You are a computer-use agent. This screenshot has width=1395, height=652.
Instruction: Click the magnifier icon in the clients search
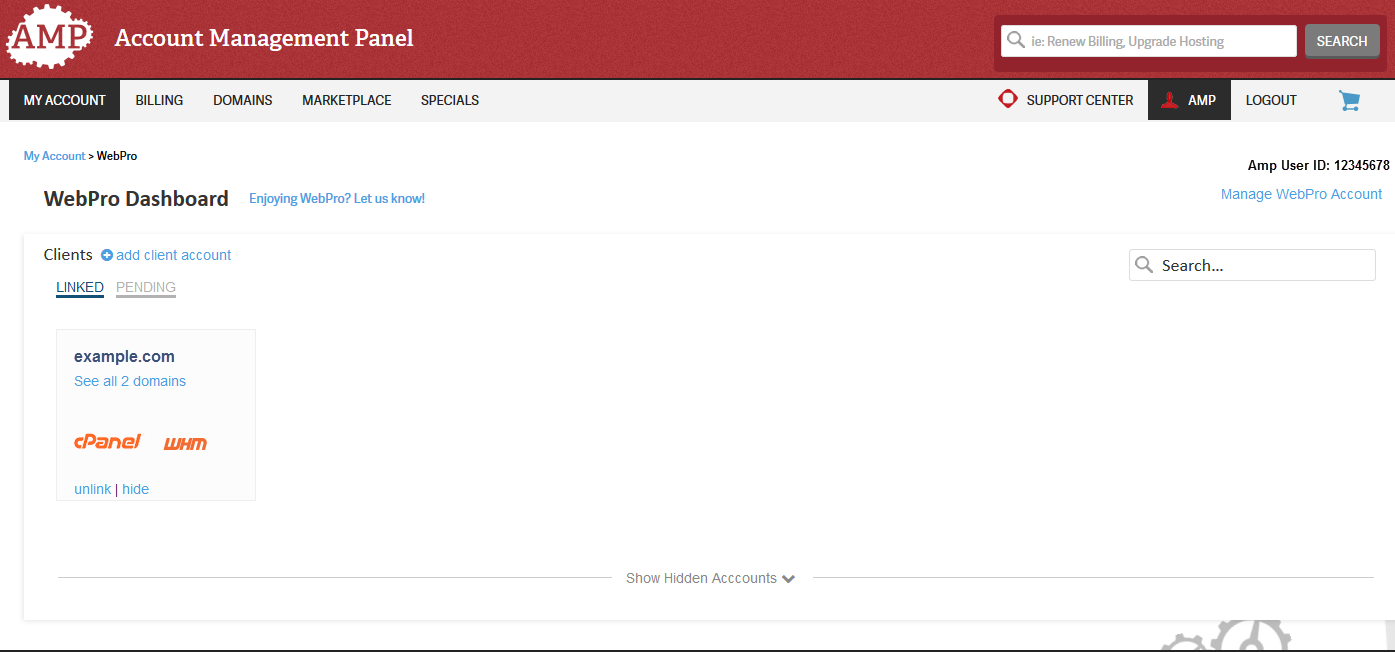point(1145,265)
